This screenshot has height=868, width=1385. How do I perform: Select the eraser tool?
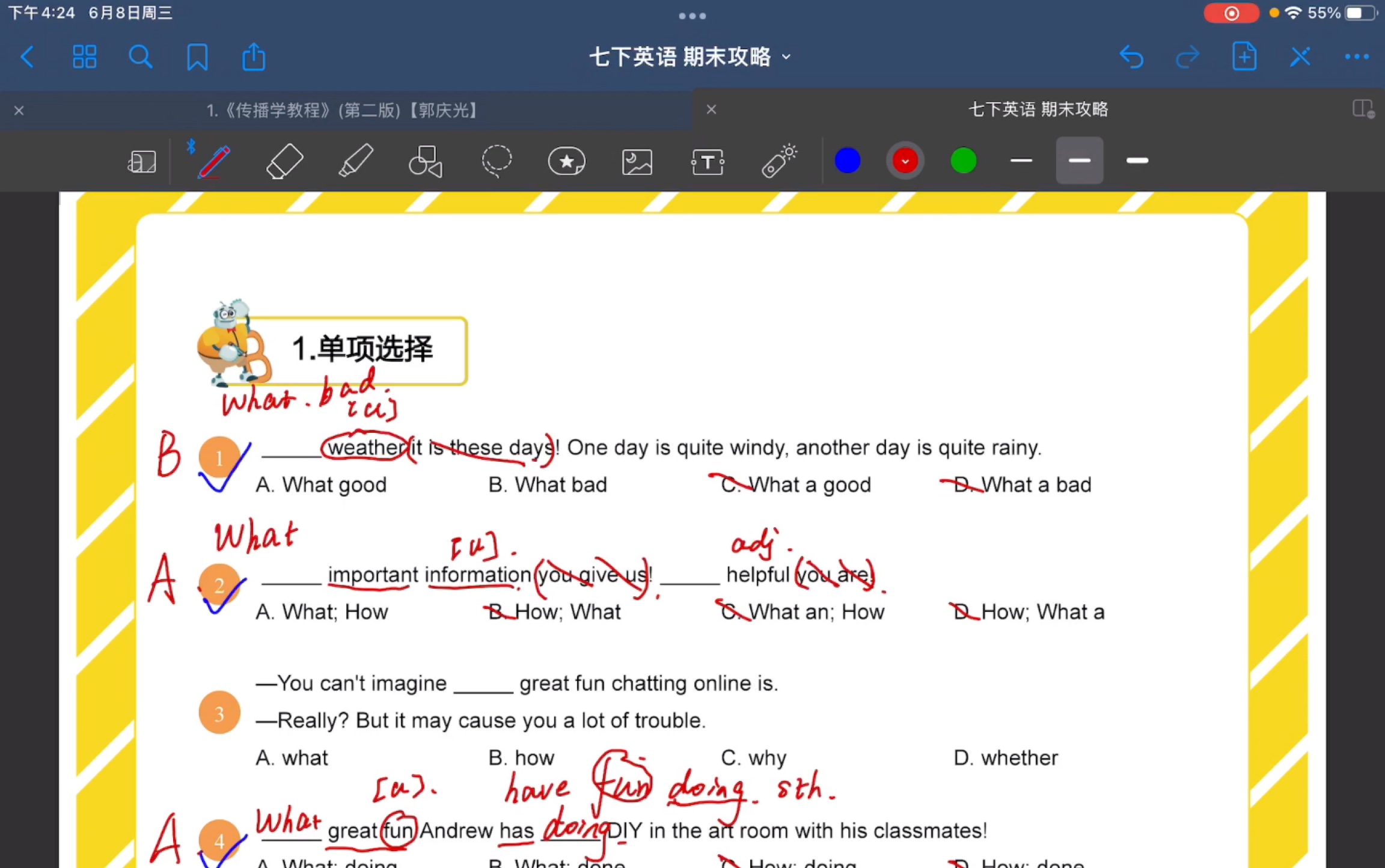tap(285, 160)
